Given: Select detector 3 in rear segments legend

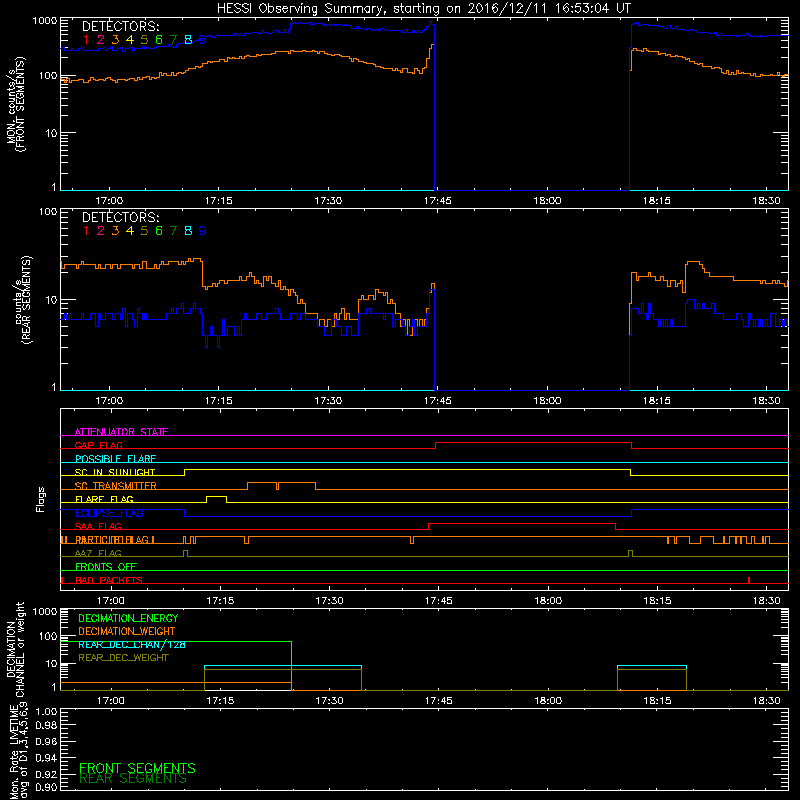Looking at the screenshot, I should point(115,231).
